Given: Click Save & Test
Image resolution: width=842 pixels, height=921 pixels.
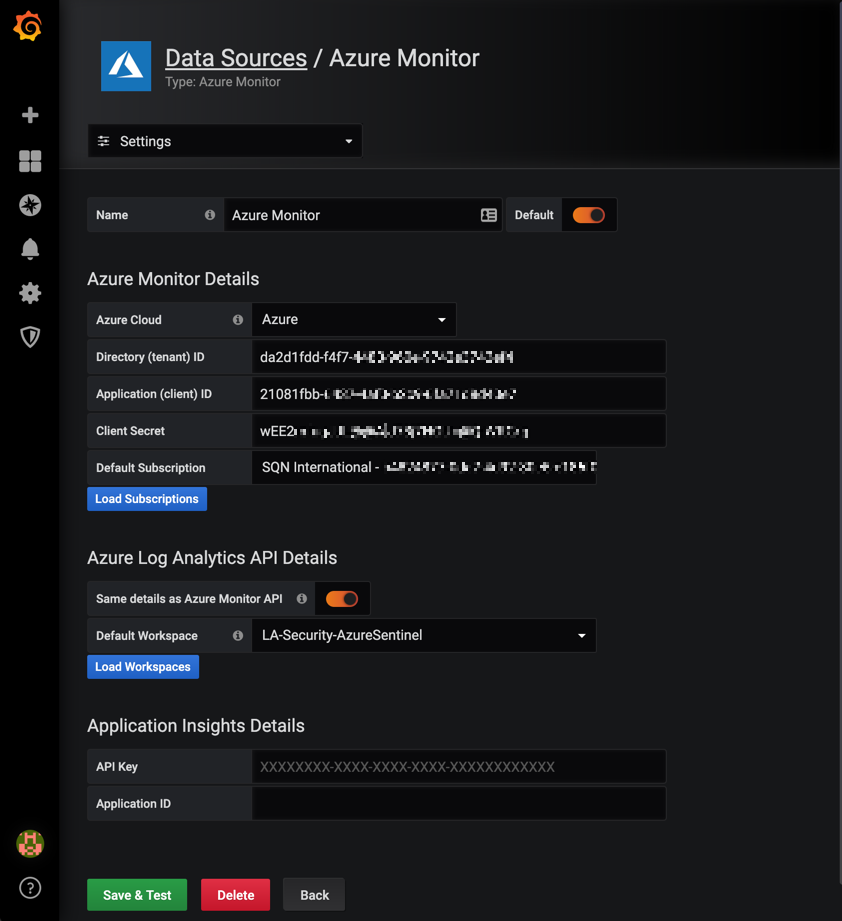Looking at the screenshot, I should [136, 895].
